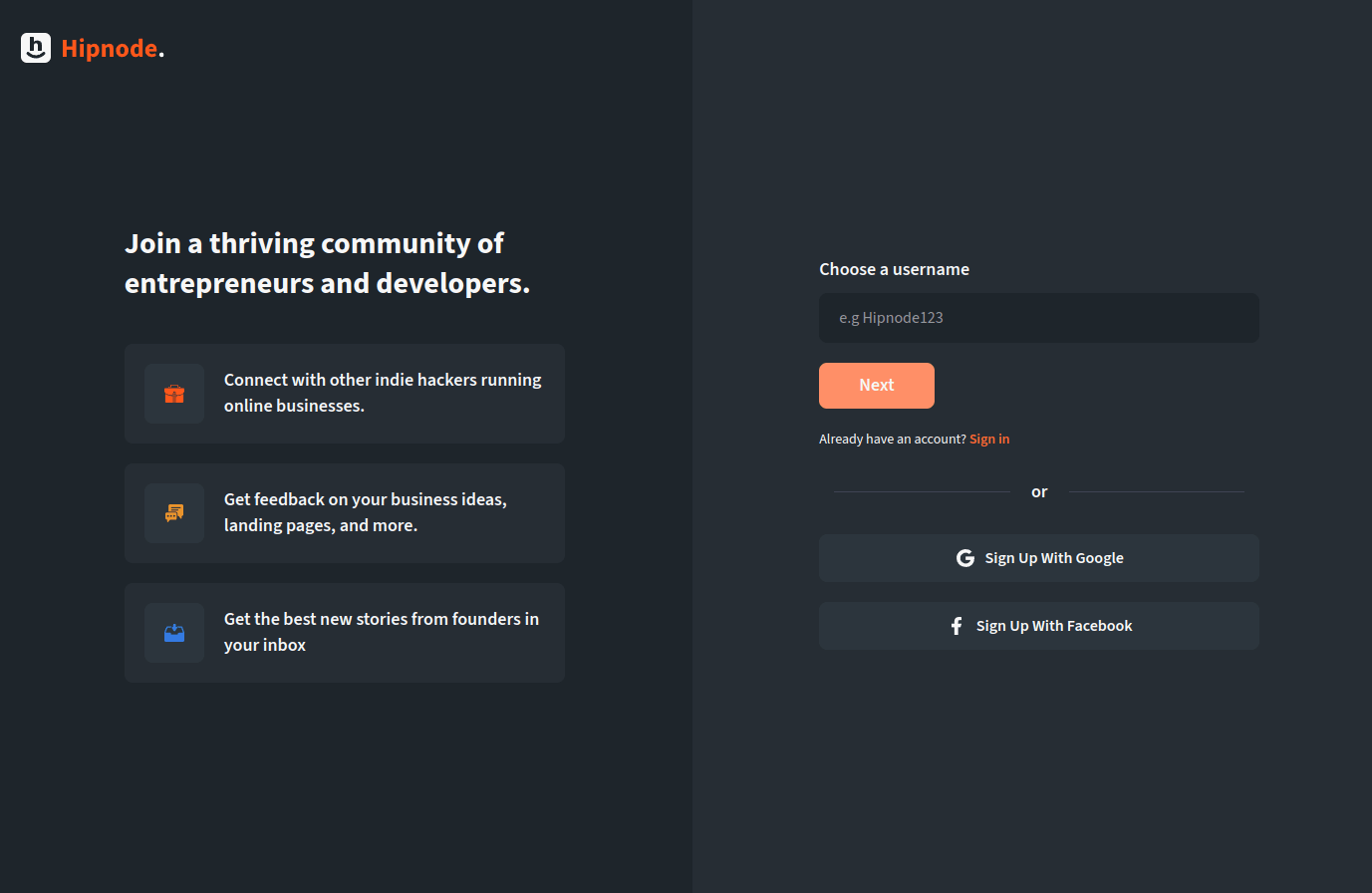This screenshot has height=893, width=1372.
Task: Select the 'Get feedback on your business ideas' text
Action: pos(365,512)
